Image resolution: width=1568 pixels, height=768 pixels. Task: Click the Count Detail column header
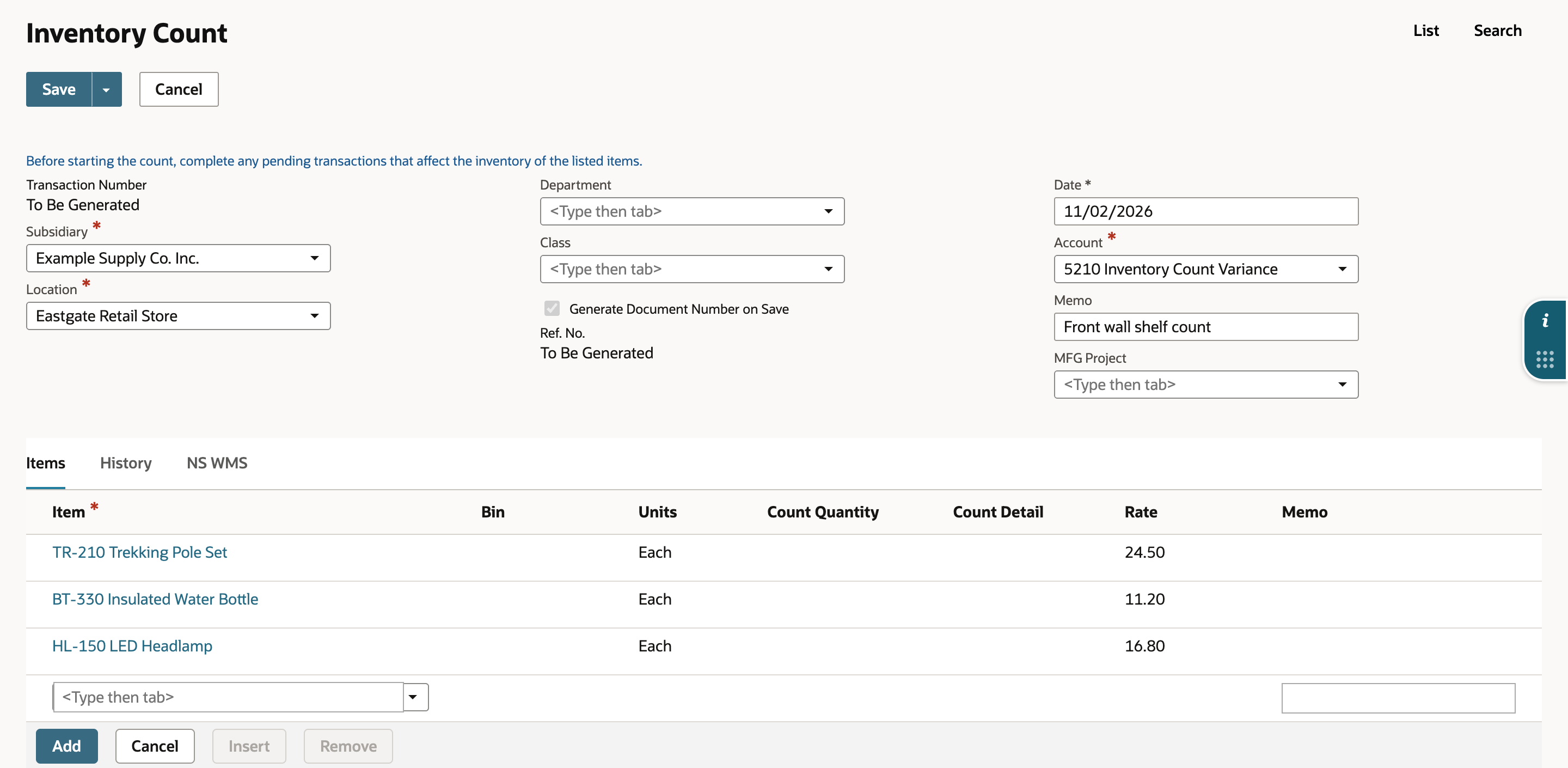click(x=997, y=512)
